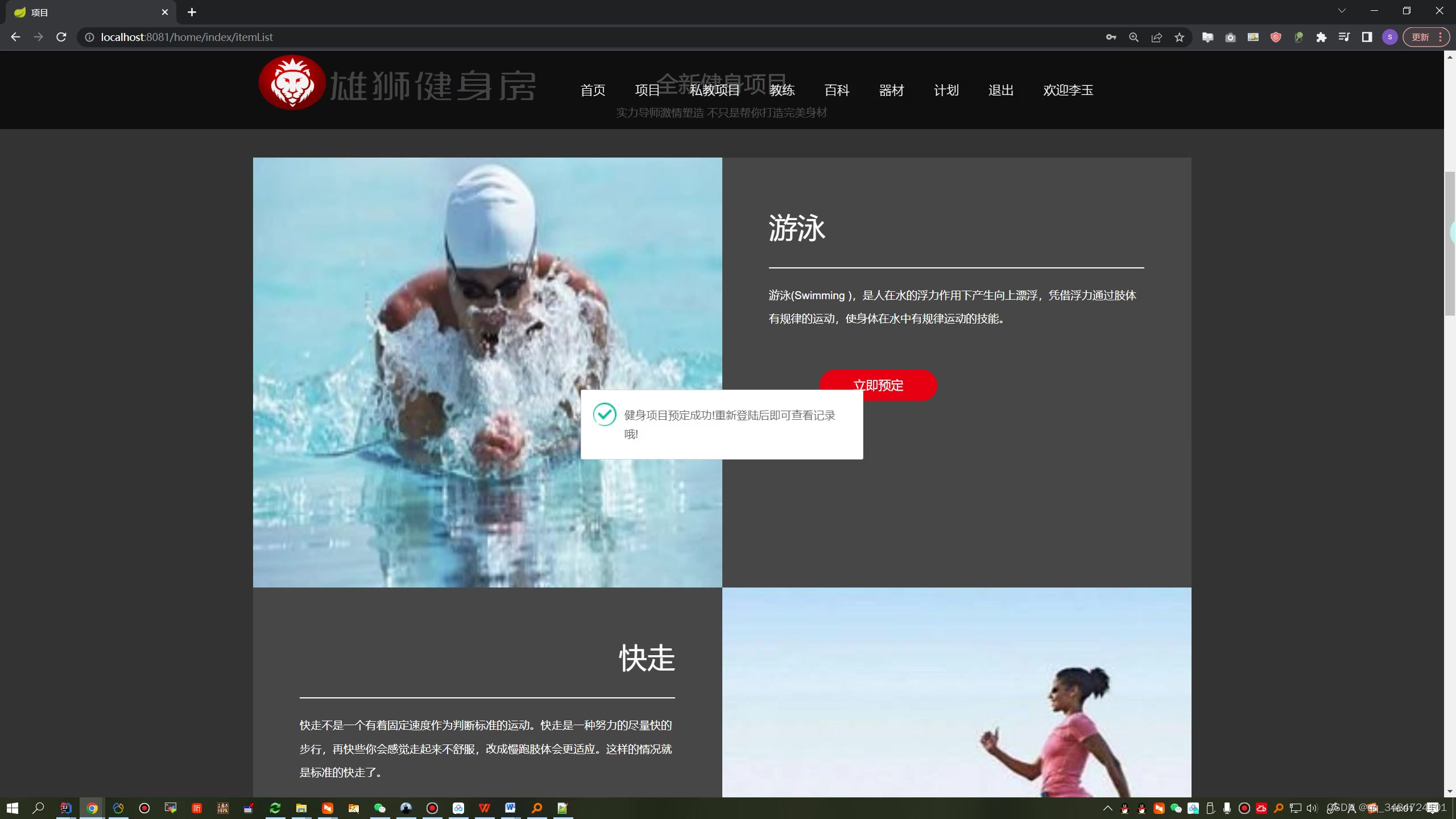
Task: Toggle the browser side panel
Action: tap(1367, 37)
